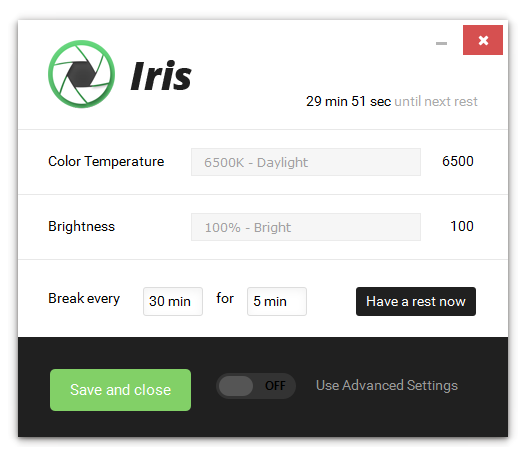Close Iris with the red X button

[x=483, y=40]
